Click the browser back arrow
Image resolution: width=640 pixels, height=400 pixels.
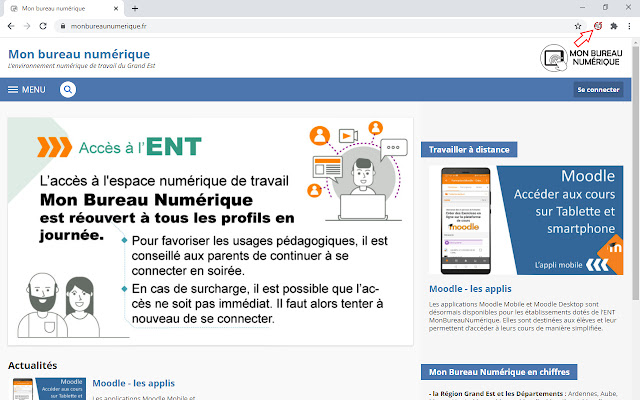[x=11, y=26]
